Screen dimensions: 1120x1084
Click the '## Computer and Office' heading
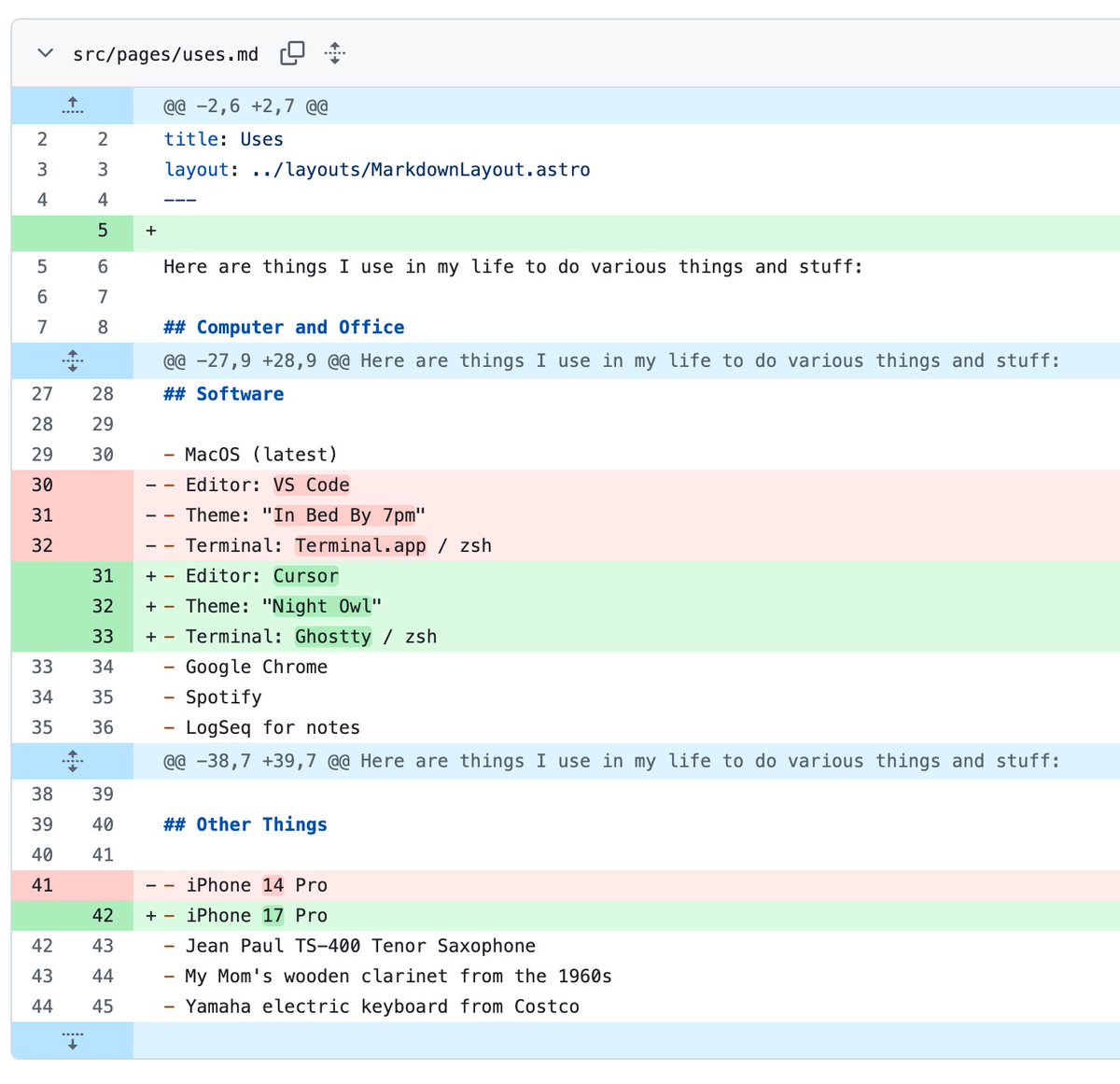tap(284, 328)
